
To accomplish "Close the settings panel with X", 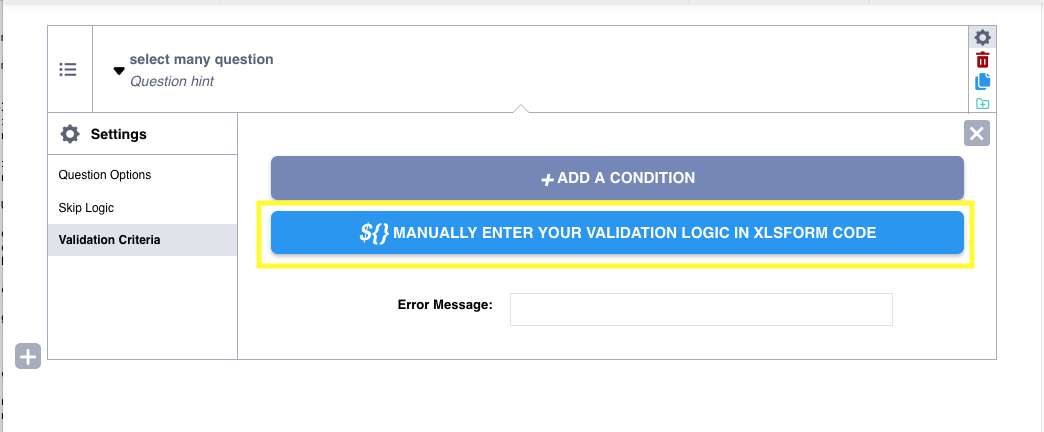I will click(x=977, y=134).
